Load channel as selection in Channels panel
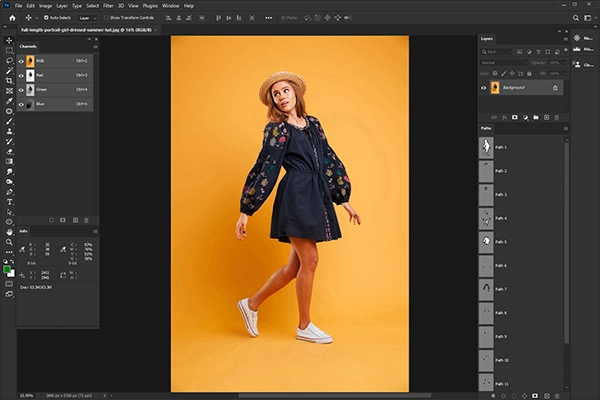This screenshot has height=400, width=600. point(51,220)
